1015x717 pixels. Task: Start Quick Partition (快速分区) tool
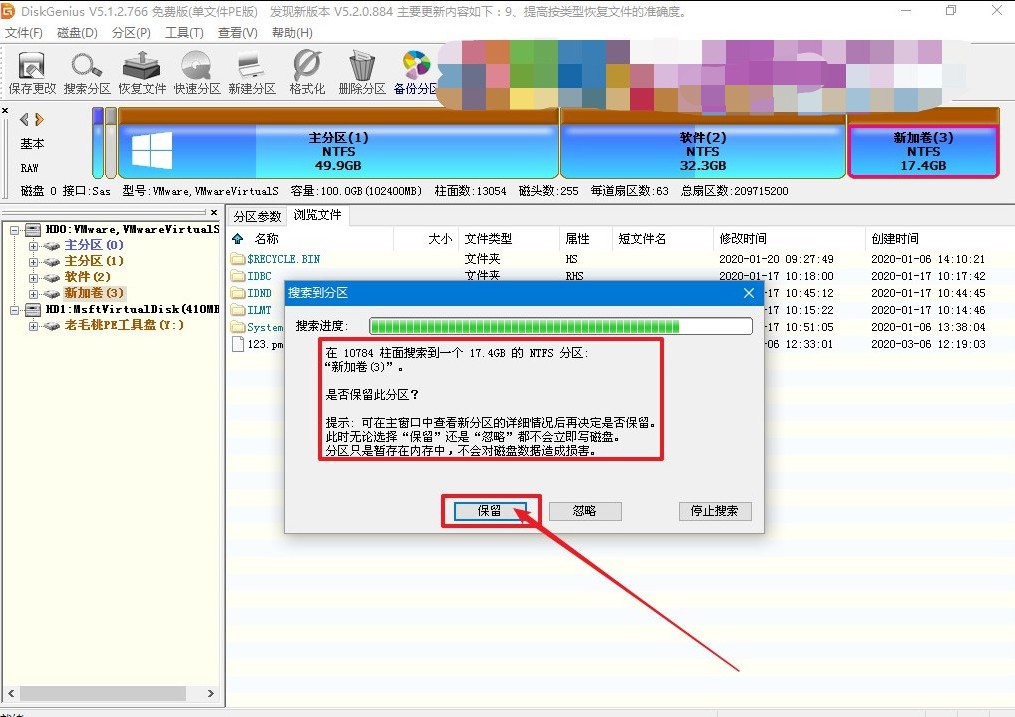[x=197, y=72]
